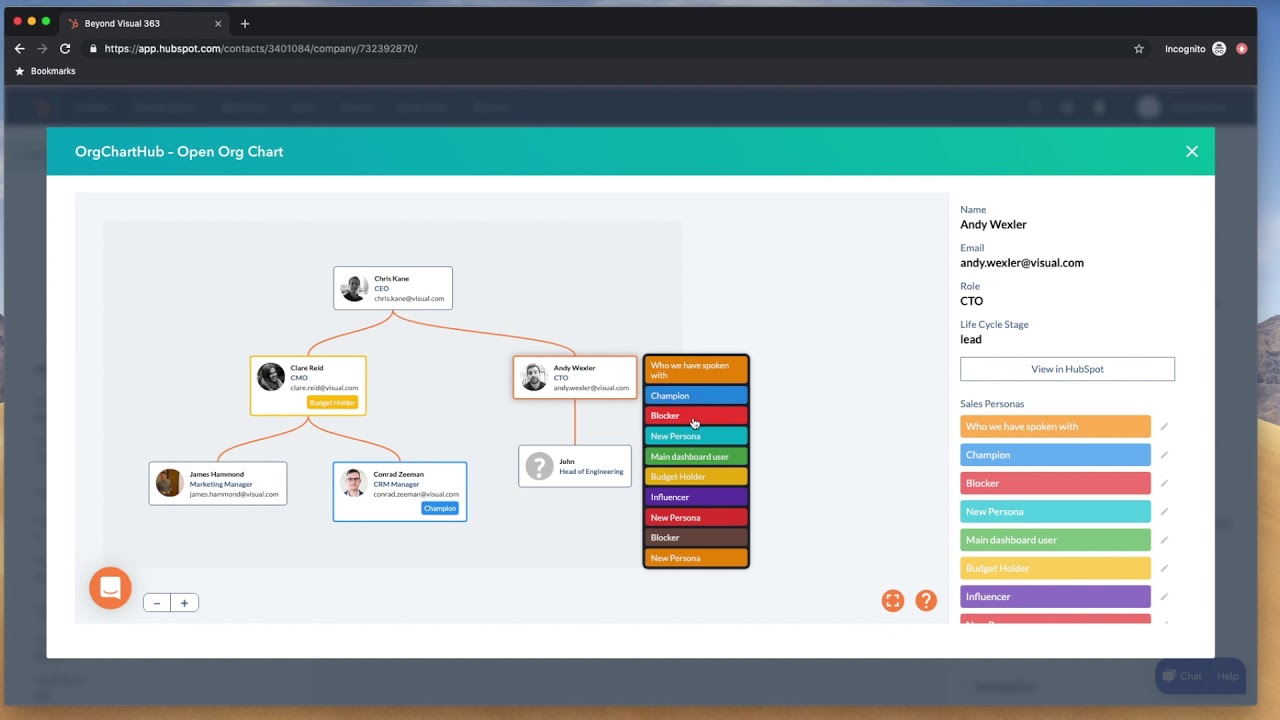Click the orange fullscreen fit-chart icon
Viewport: 1280px width, 720px height.
(892, 600)
